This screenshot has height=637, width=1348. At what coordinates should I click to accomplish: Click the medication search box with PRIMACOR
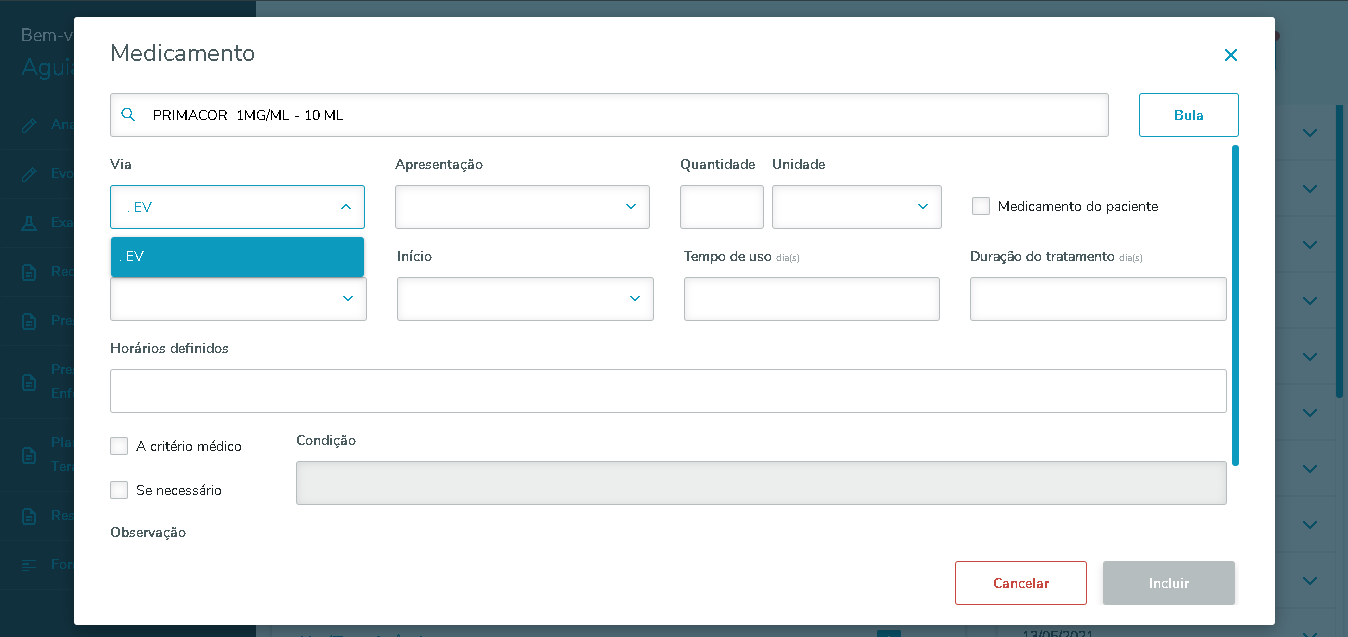click(x=620, y=115)
